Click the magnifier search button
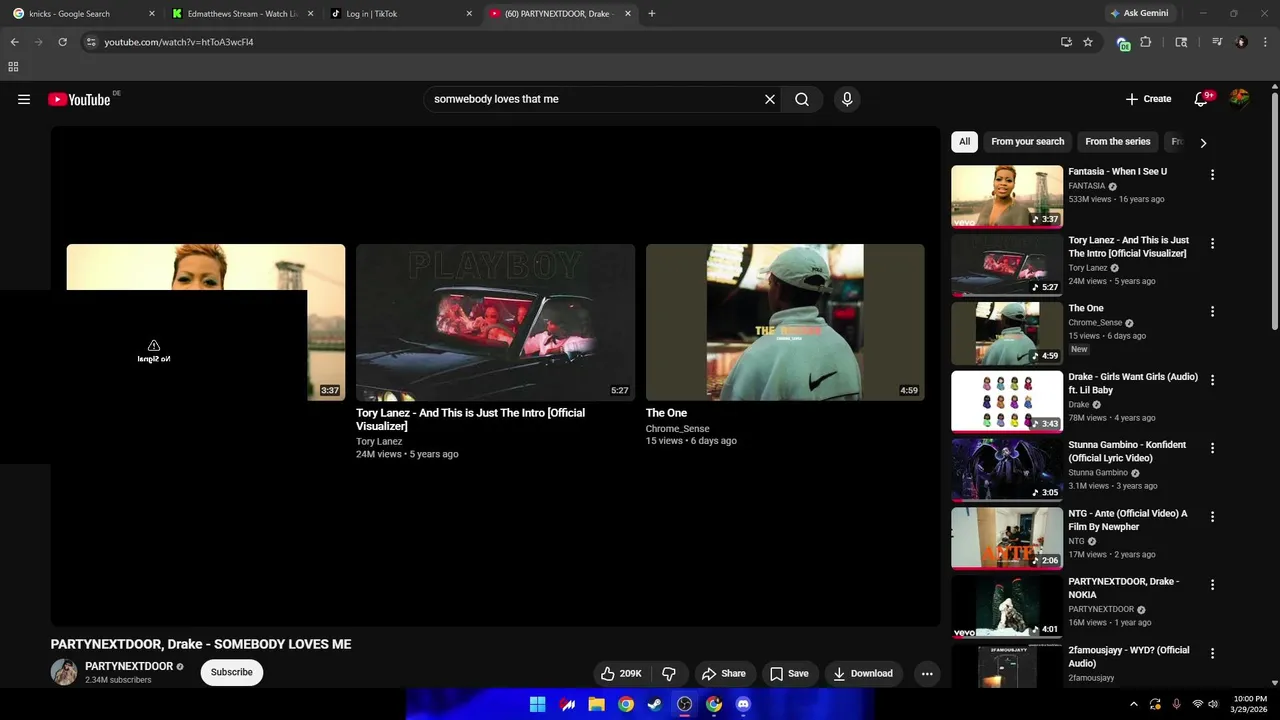This screenshot has width=1280, height=720. (802, 99)
